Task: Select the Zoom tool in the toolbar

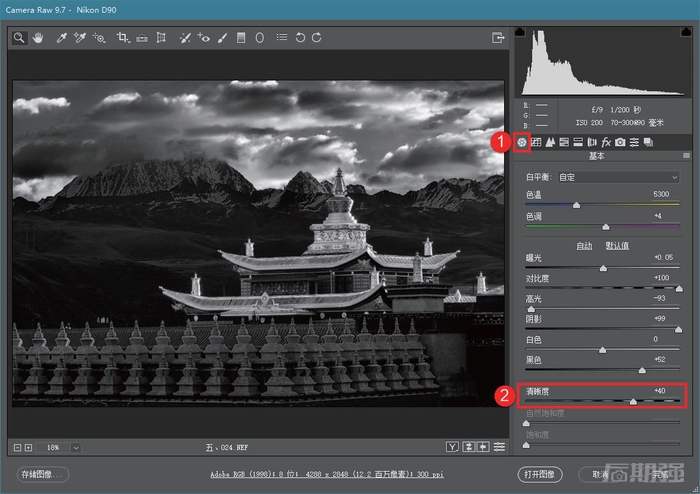Action: [19, 38]
